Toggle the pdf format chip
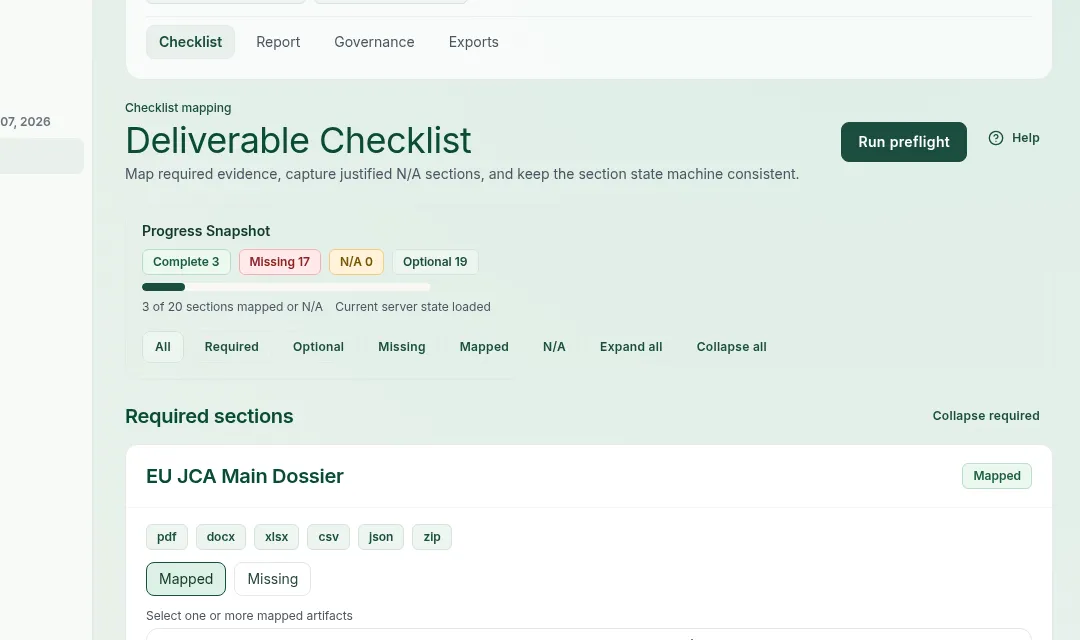 coord(166,536)
